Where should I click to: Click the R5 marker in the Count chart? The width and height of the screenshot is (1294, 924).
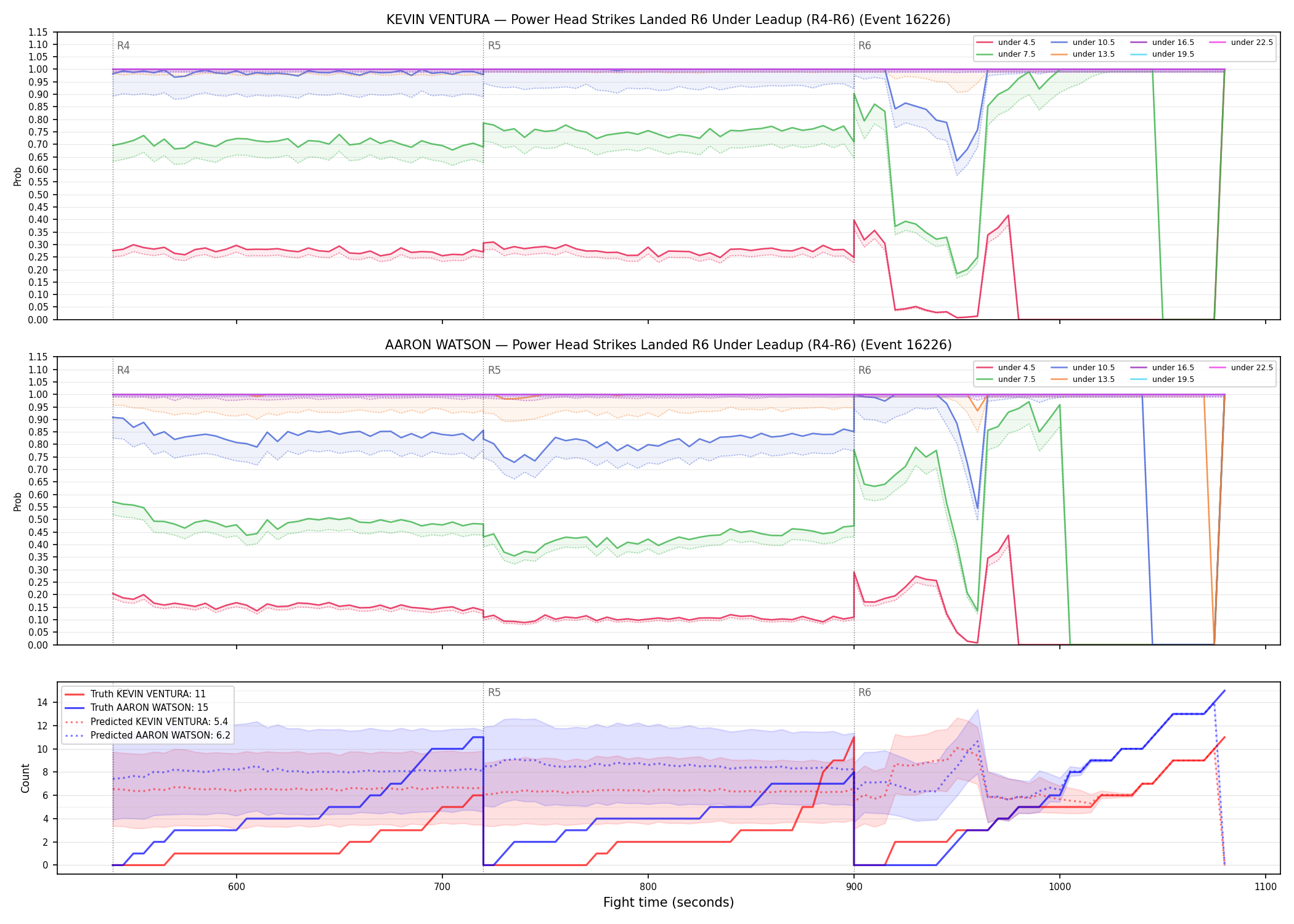coord(494,692)
